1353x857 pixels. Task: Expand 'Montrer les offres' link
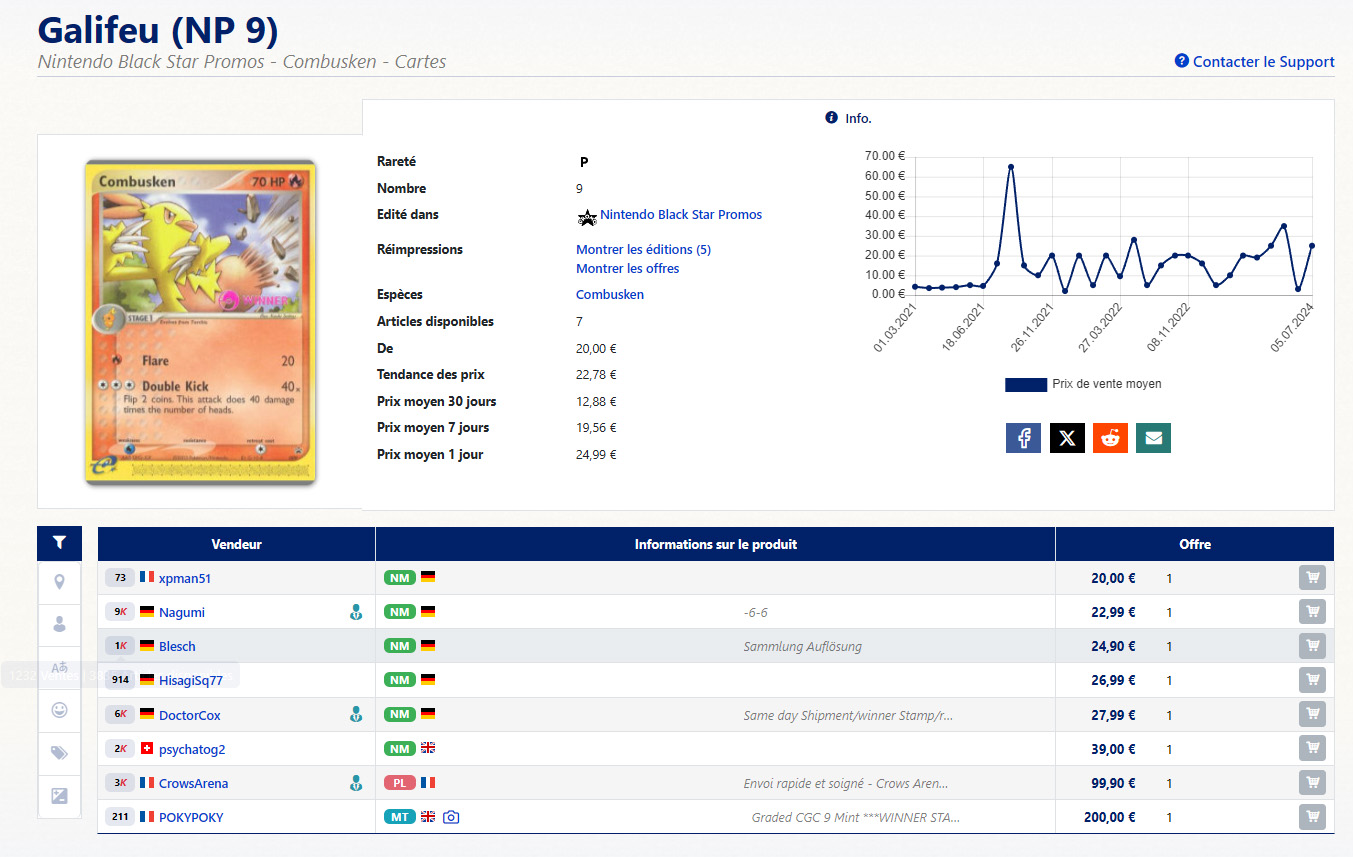pyautogui.click(x=627, y=268)
